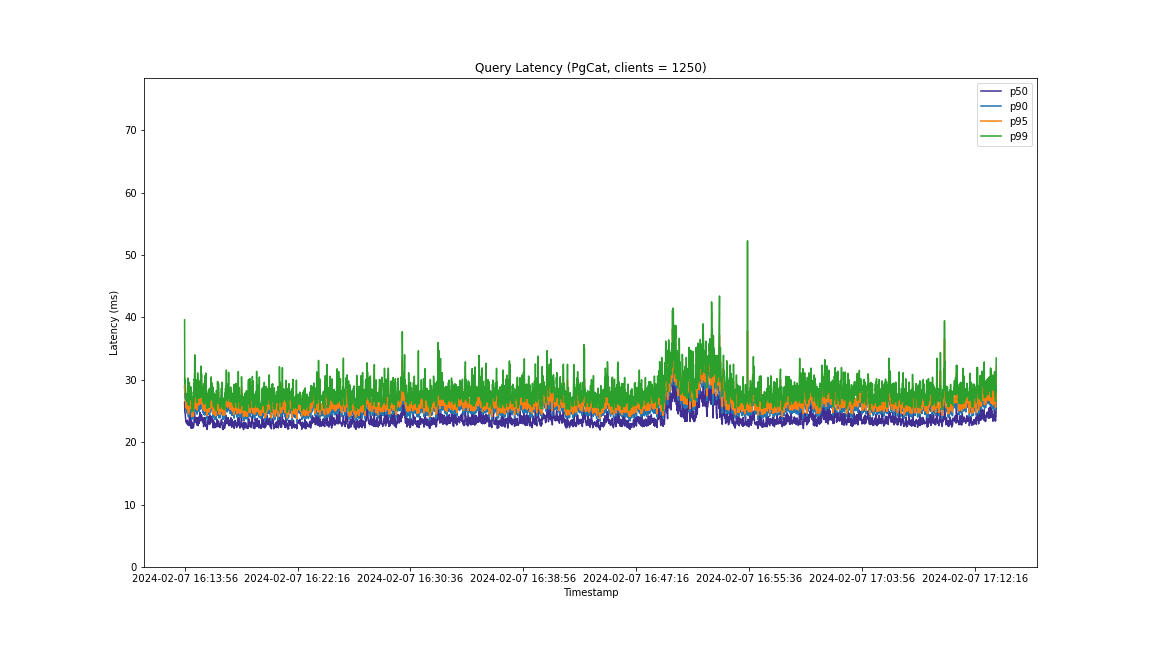Screen dimensions: 1152x648
Task: Click the y-axis tick value 20
Action: (x=131, y=442)
